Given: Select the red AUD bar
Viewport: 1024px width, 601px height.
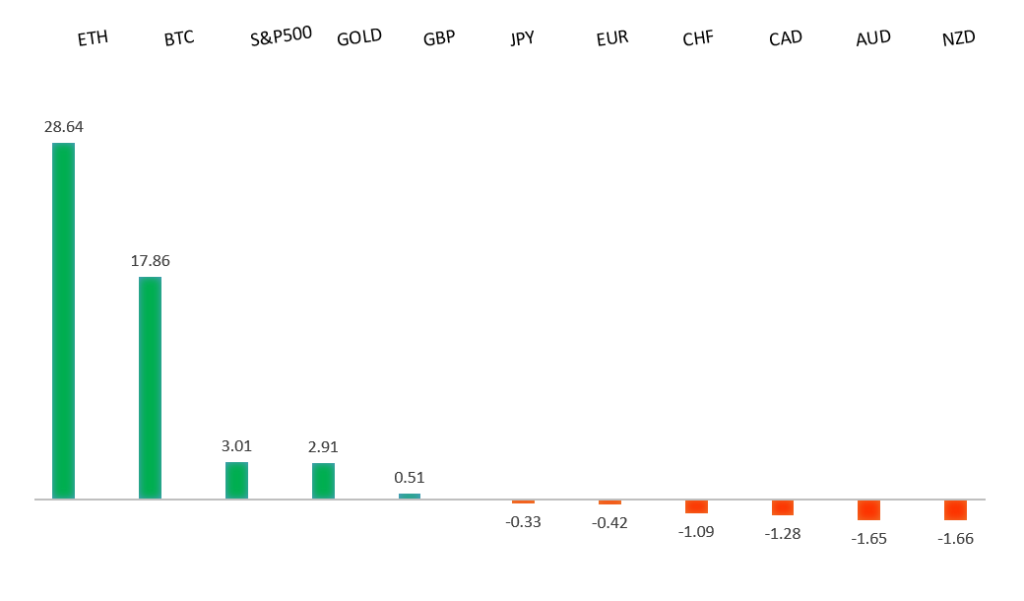Looking at the screenshot, I should click(x=868, y=509).
